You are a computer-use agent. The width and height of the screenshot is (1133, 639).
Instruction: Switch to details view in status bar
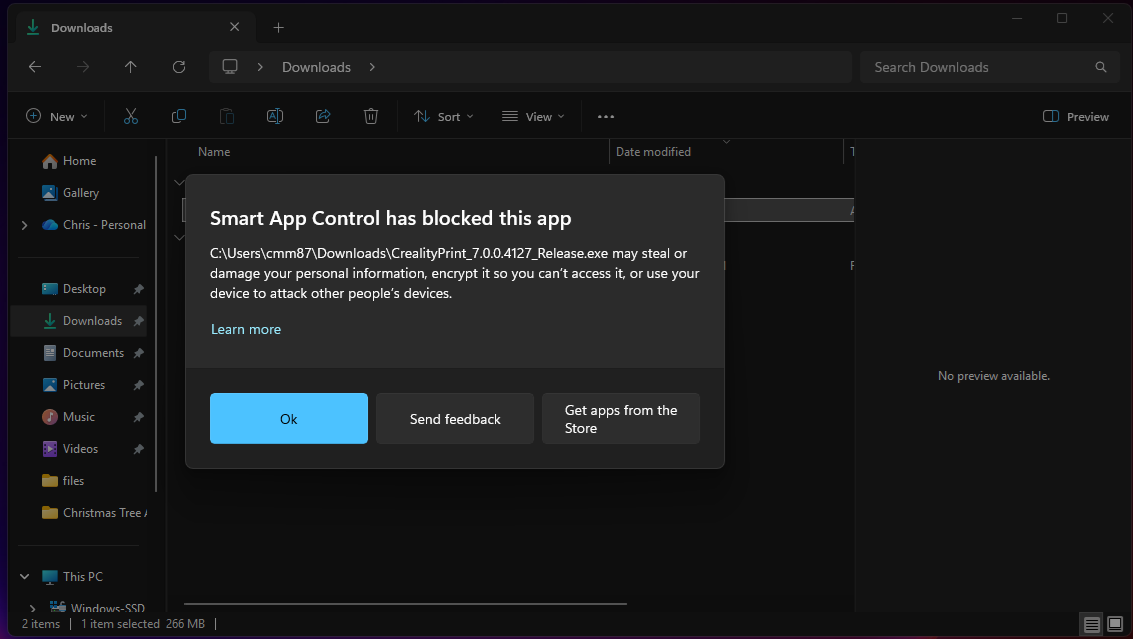coord(1092,624)
